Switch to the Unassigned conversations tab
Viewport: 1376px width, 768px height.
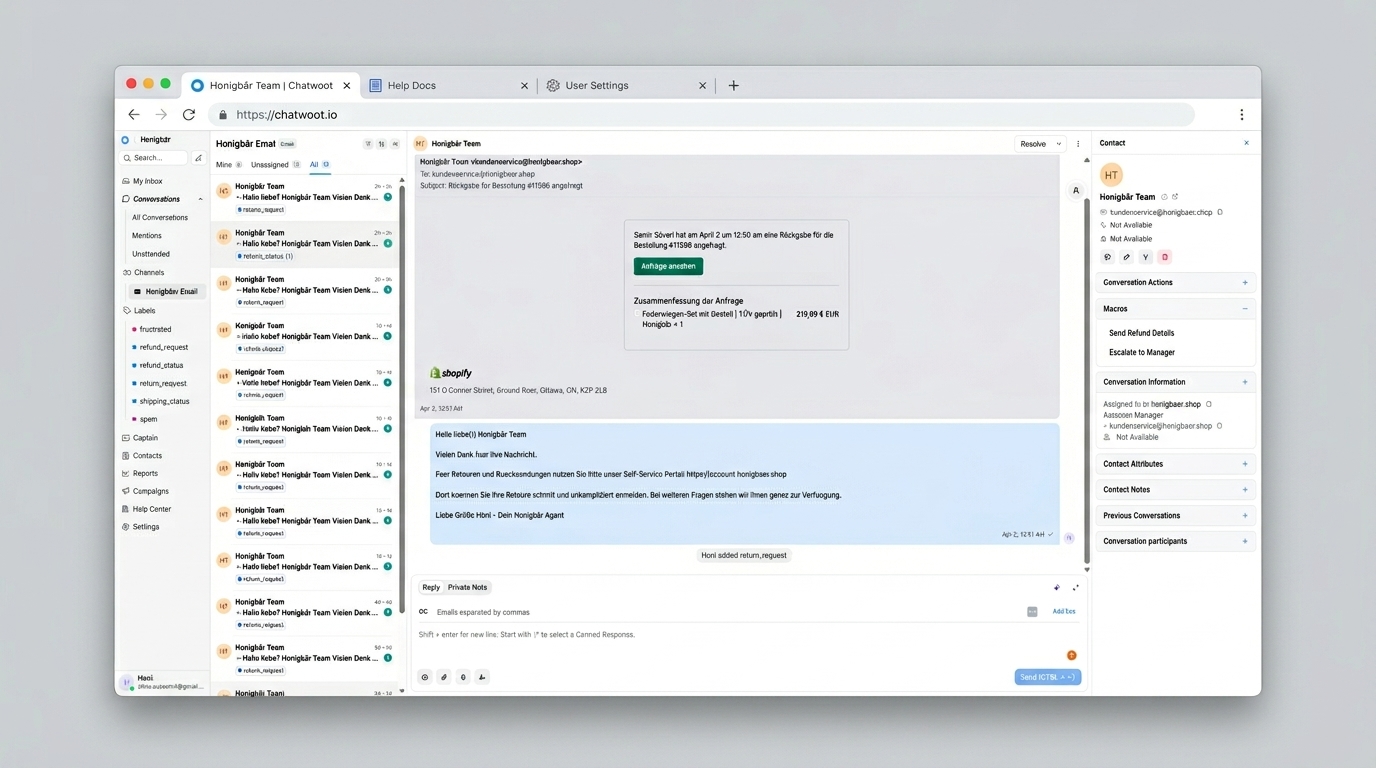(270, 165)
